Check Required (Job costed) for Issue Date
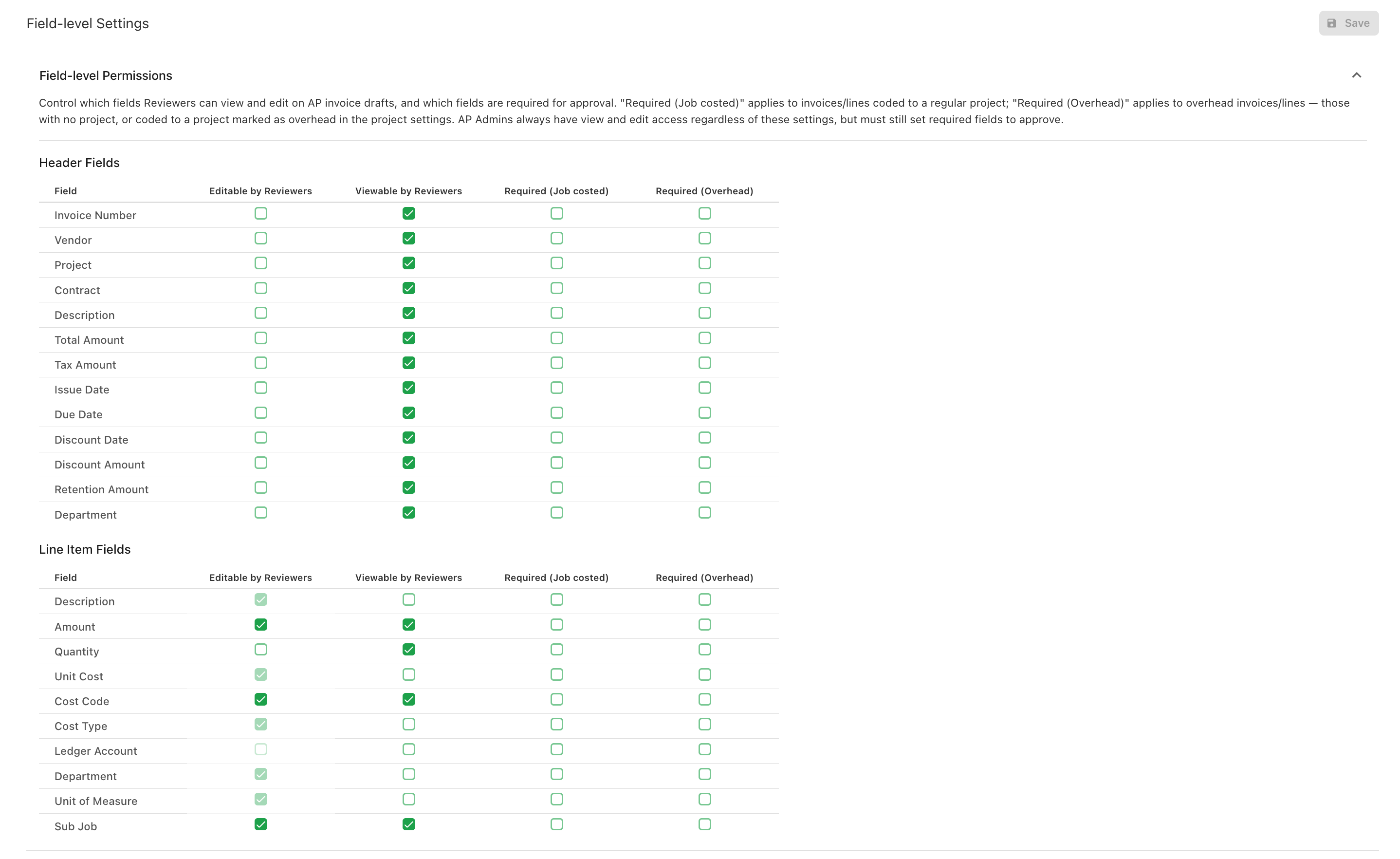 pos(556,388)
